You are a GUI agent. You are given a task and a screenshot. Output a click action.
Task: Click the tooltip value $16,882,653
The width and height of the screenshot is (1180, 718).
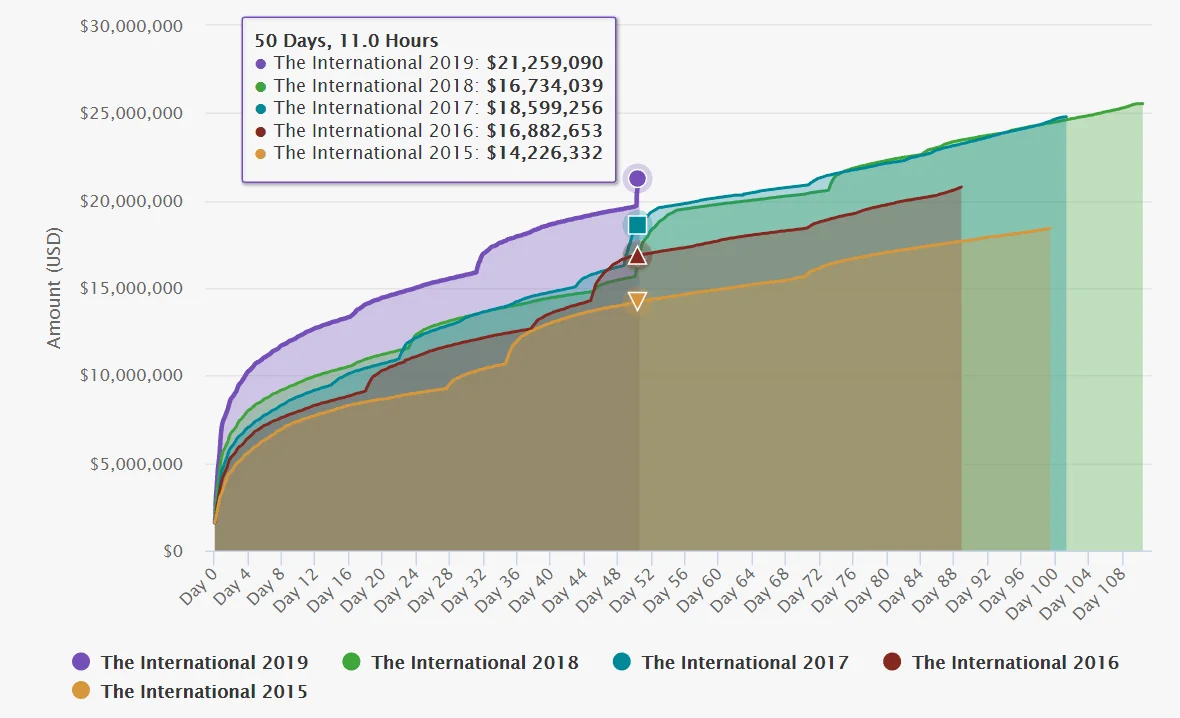pyautogui.click(x=545, y=130)
